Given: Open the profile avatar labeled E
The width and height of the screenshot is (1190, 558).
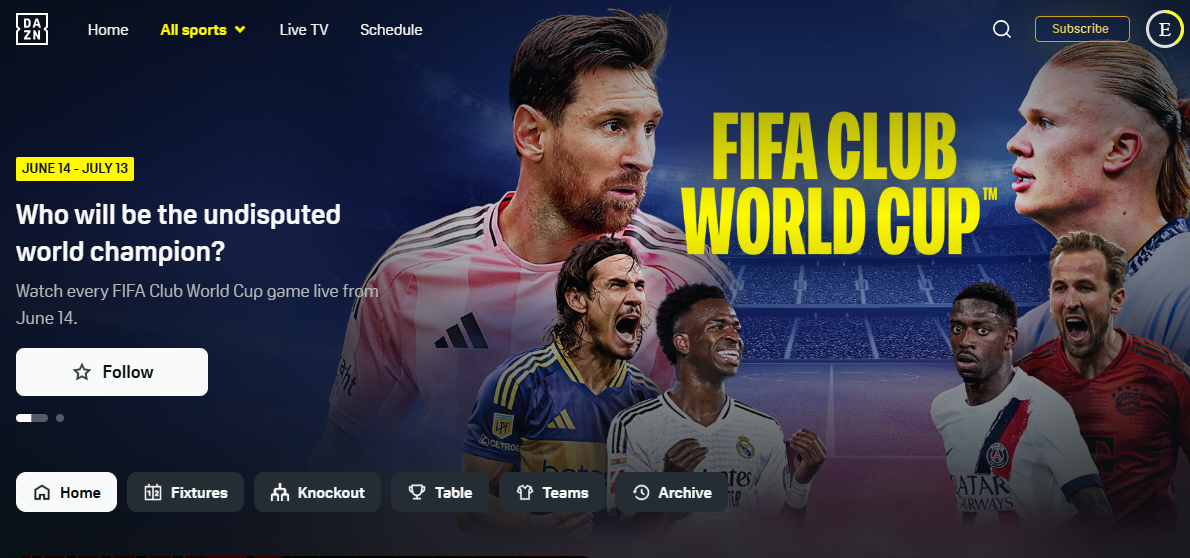Looking at the screenshot, I should point(1164,30).
